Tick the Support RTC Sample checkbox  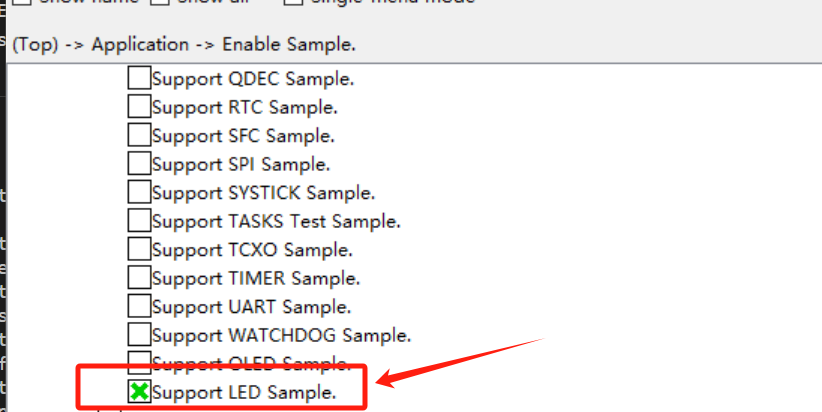(139, 106)
